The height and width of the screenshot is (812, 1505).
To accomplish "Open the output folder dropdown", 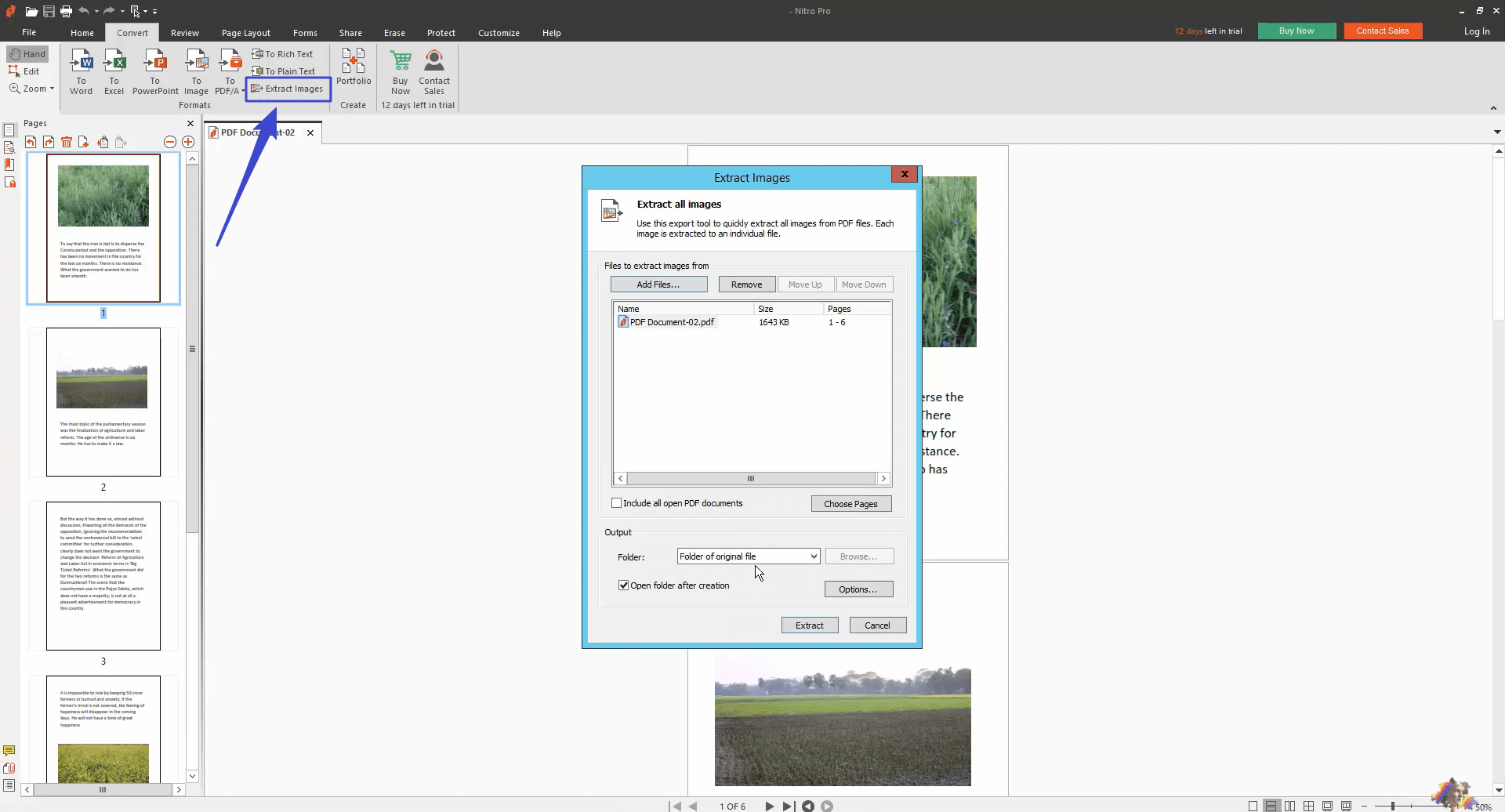I will [812, 556].
